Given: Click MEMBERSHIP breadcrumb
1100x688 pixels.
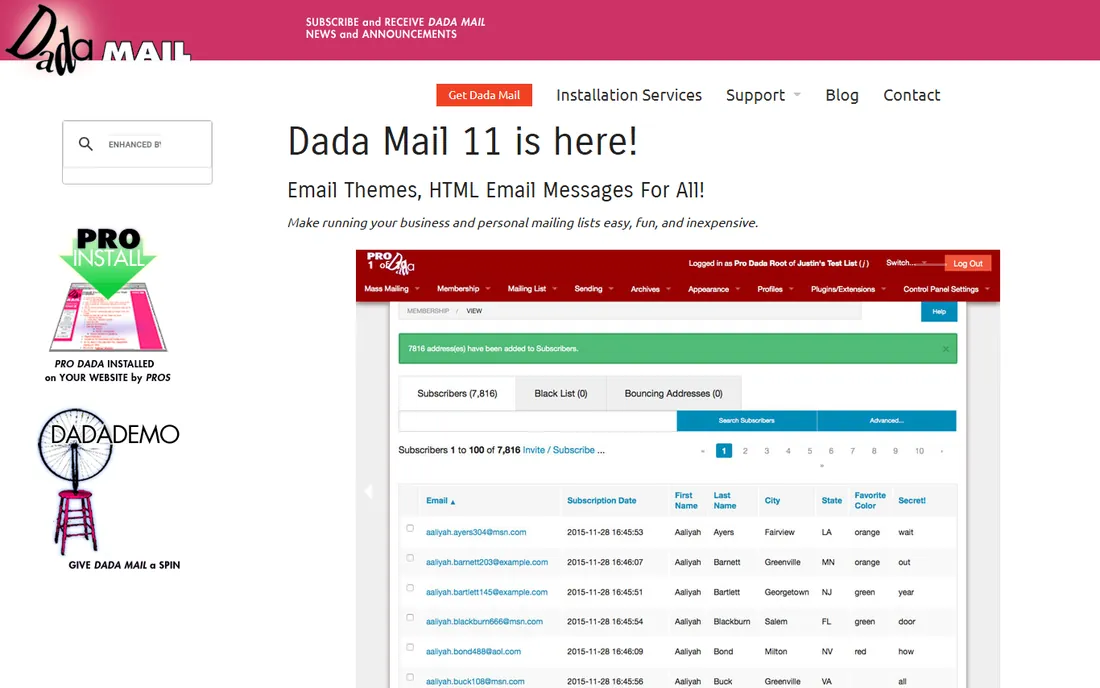Looking at the screenshot, I should tap(428, 311).
